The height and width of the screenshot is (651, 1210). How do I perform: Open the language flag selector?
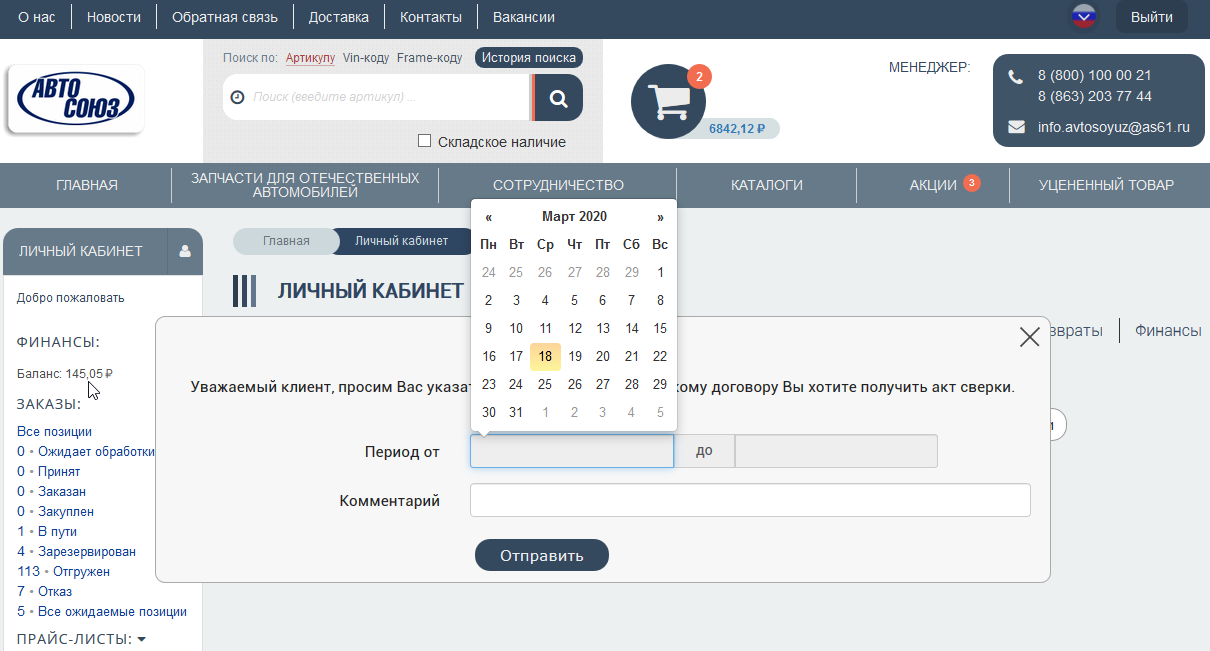coord(1084,17)
